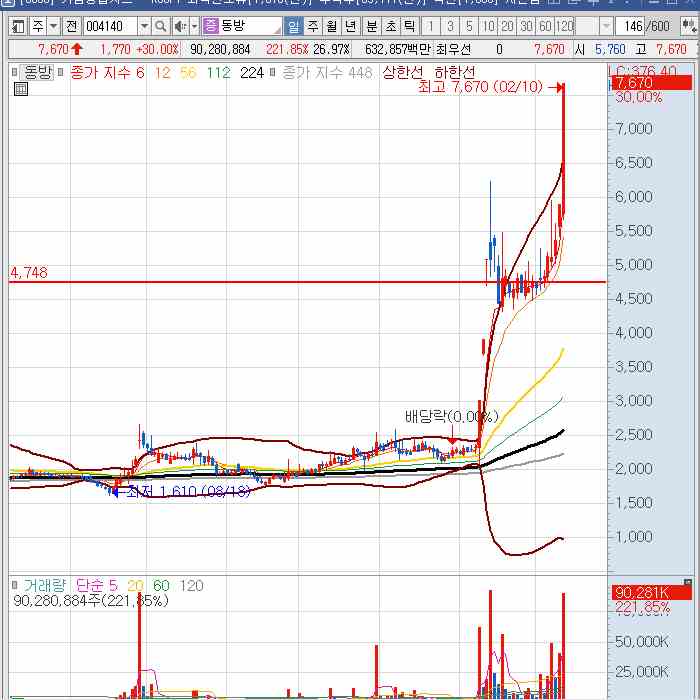Click the 최고 7,670 (02/10) high marker
Image resolution: width=700 pixels, height=700 pixels.
(480, 87)
